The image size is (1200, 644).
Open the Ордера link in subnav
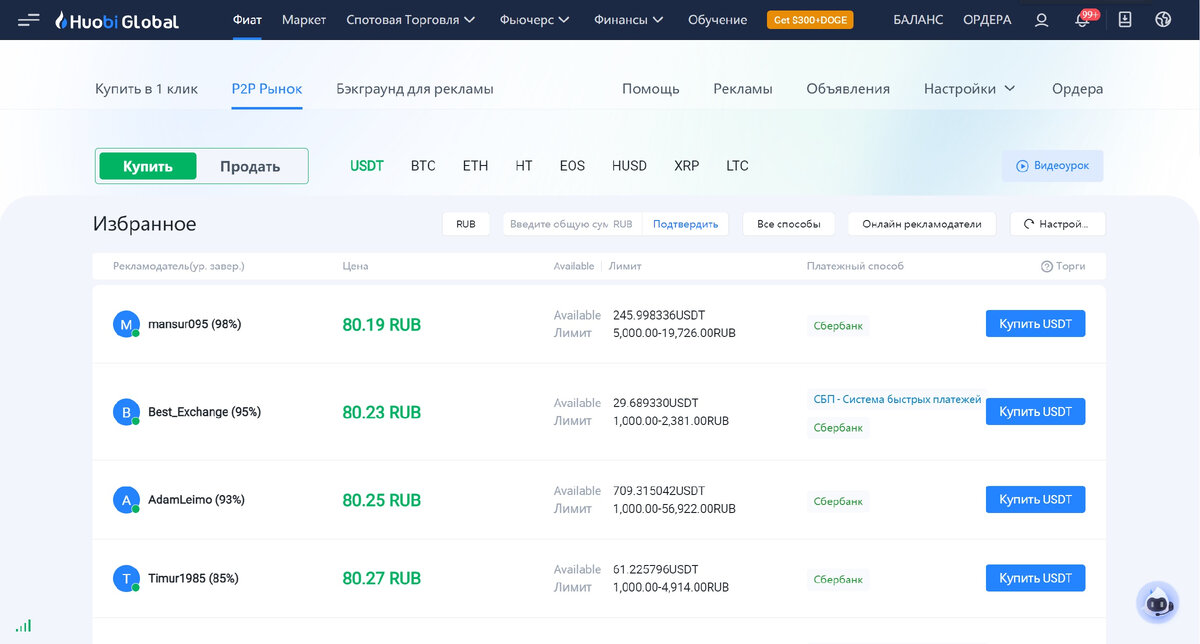(x=1078, y=88)
